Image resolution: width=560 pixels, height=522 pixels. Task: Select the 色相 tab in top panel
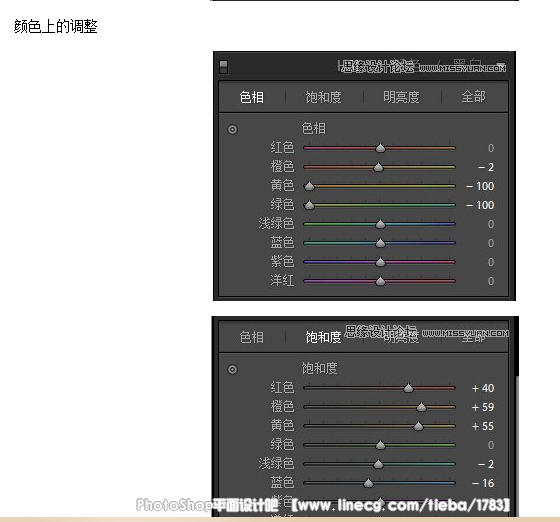click(251, 97)
